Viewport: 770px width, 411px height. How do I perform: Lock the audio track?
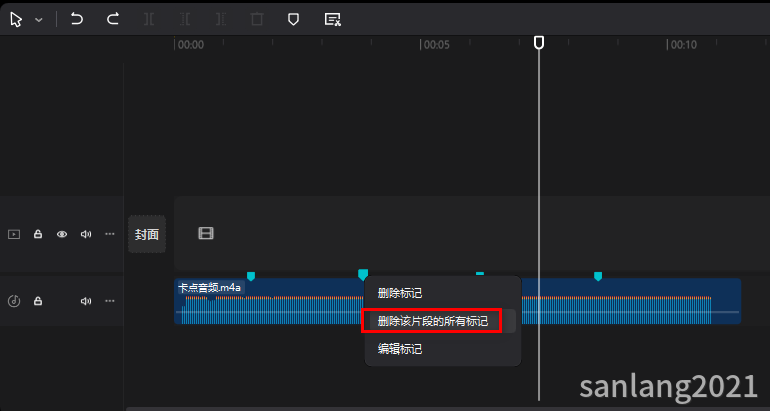38,301
